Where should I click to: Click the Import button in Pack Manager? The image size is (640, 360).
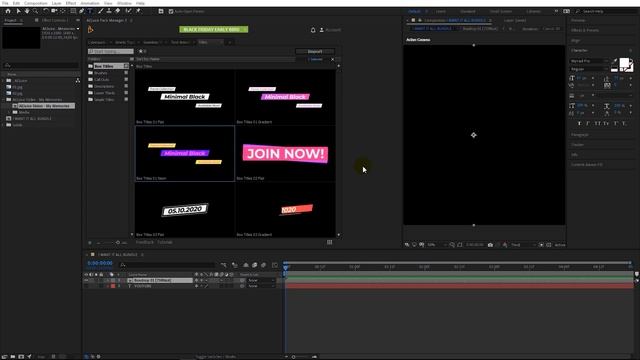point(315,51)
